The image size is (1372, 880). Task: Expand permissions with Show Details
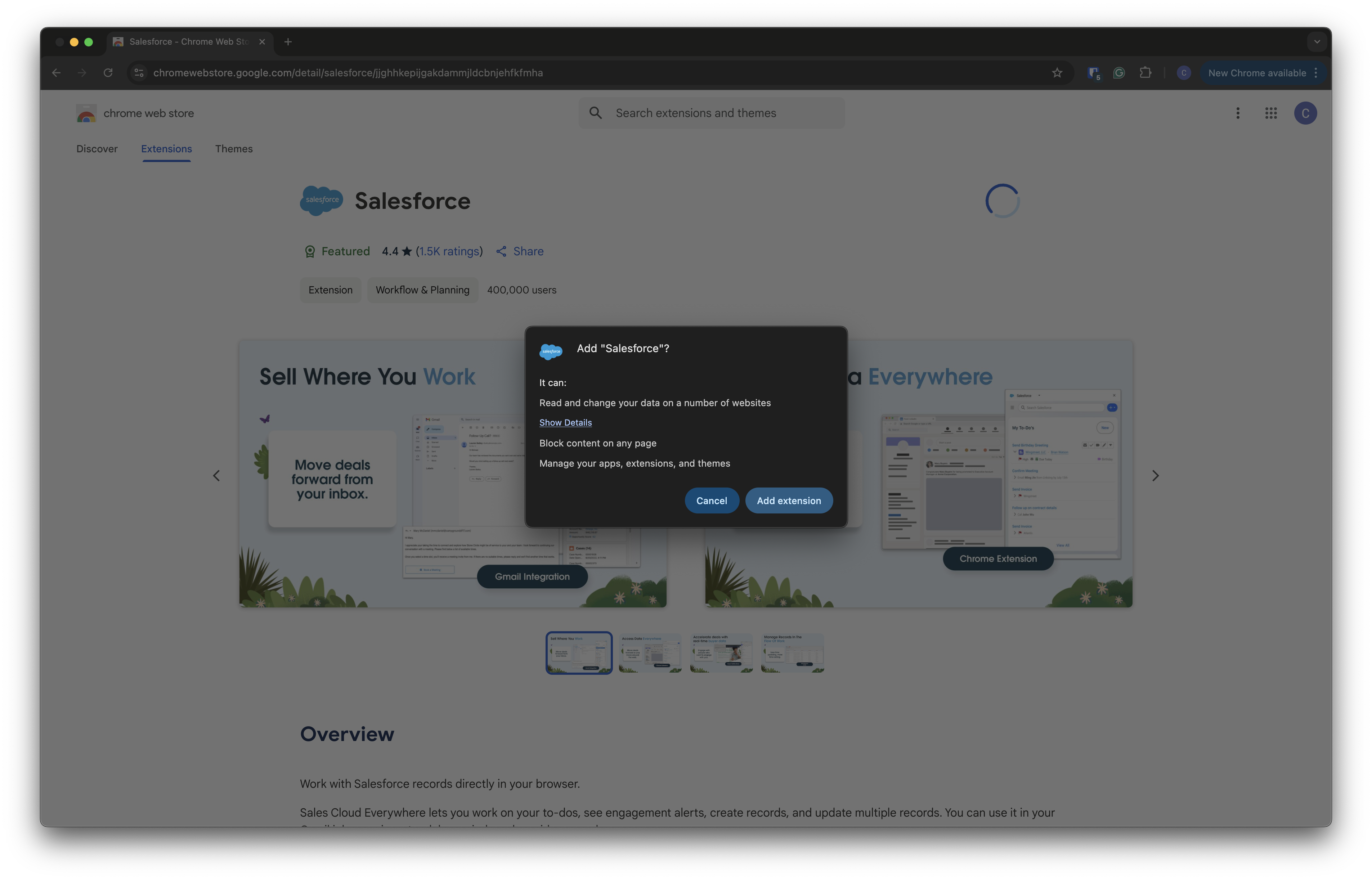[x=565, y=422]
